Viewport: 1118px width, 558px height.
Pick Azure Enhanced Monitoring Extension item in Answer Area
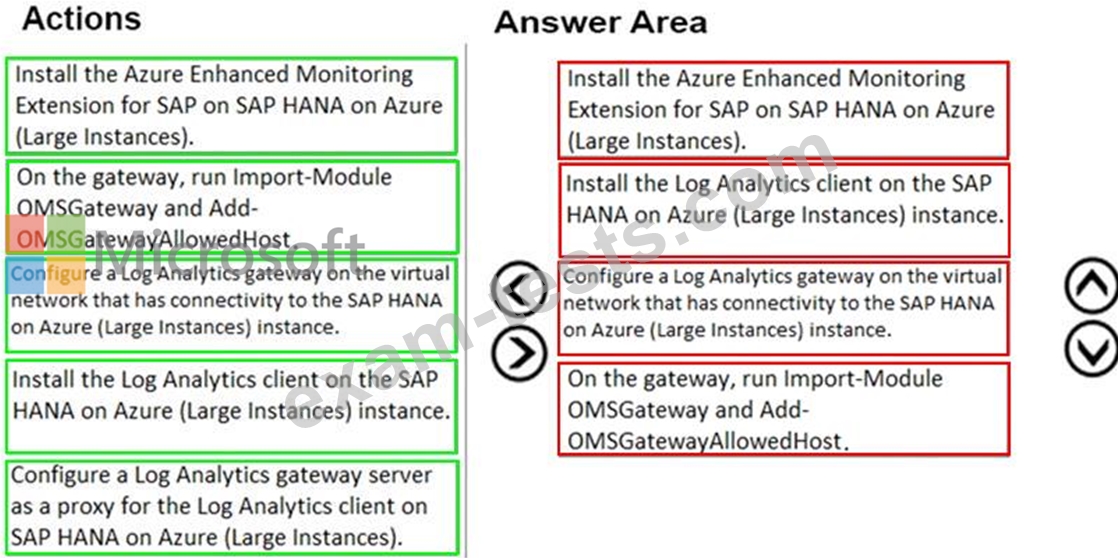tap(783, 109)
